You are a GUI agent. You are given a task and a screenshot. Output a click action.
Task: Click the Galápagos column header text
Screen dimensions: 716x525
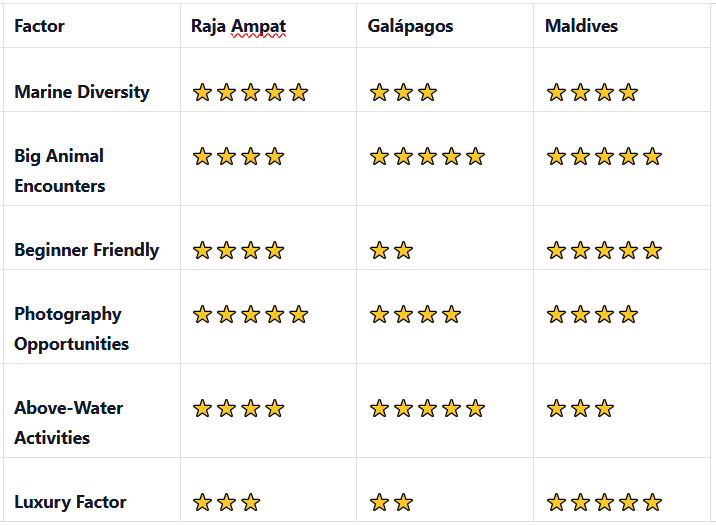(x=411, y=26)
